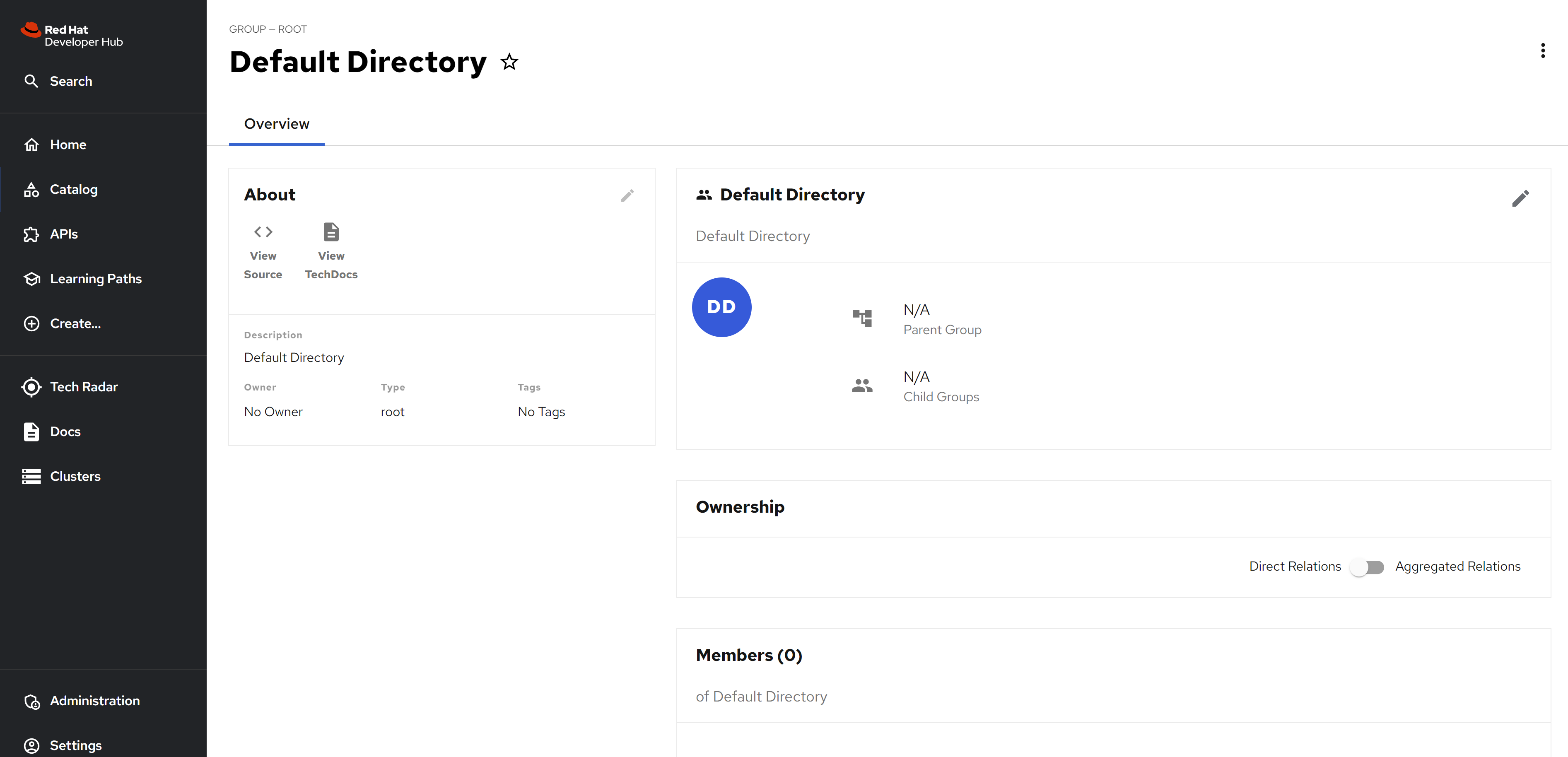Go to Clusters page
This screenshot has height=757, width=1568.
pyautogui.click(x=75, y=477)
